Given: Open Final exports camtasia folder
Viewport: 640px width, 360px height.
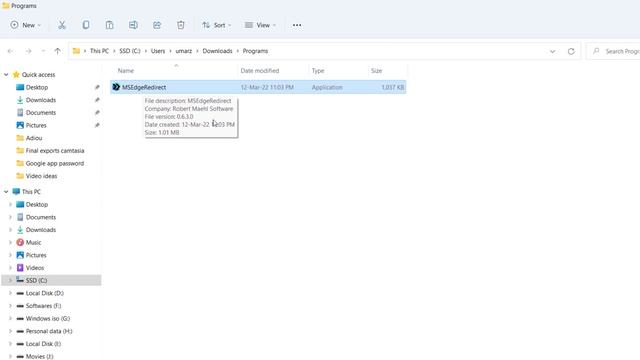Looking at the screenshot, I should 55,151.
